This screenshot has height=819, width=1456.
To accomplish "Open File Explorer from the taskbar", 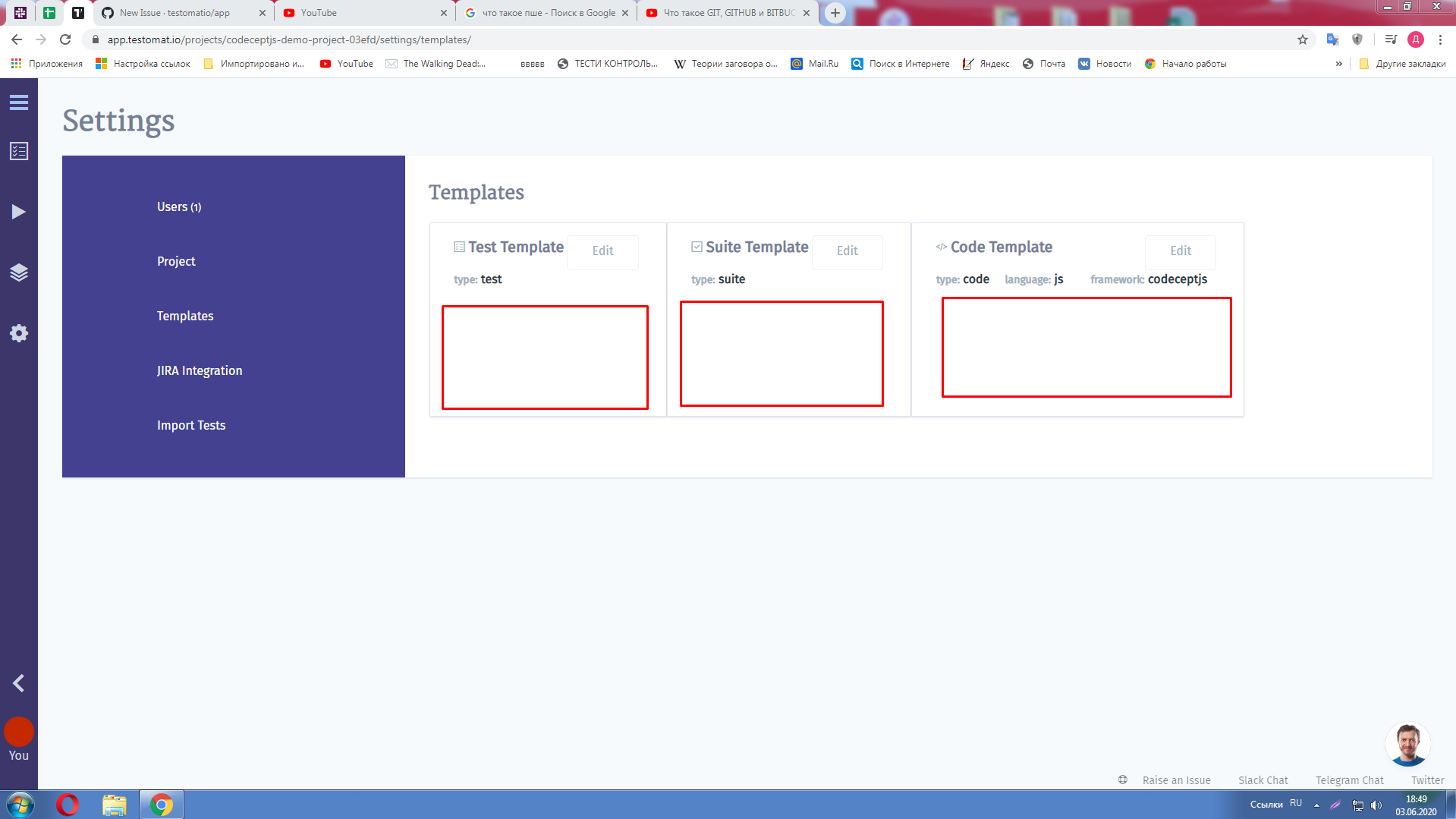I will point(115,805).
